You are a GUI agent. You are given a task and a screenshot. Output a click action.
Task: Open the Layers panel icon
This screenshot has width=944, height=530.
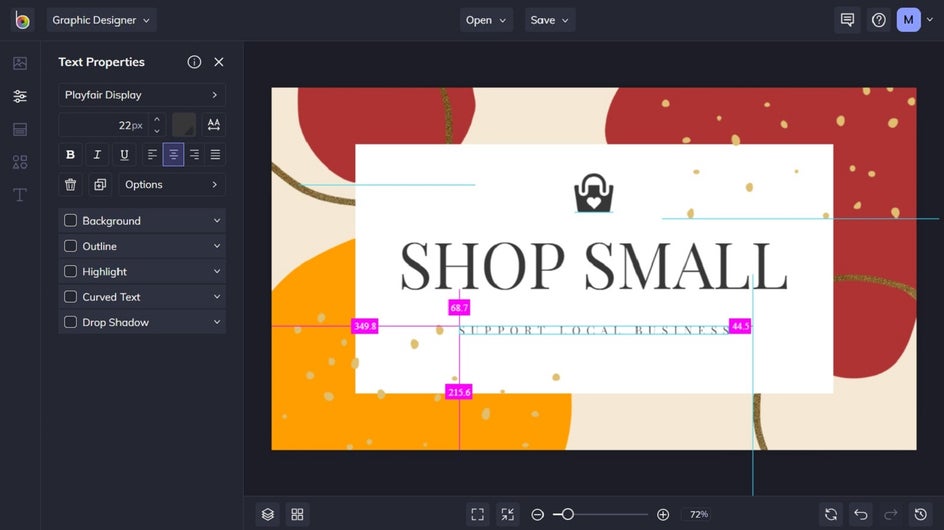268,514
